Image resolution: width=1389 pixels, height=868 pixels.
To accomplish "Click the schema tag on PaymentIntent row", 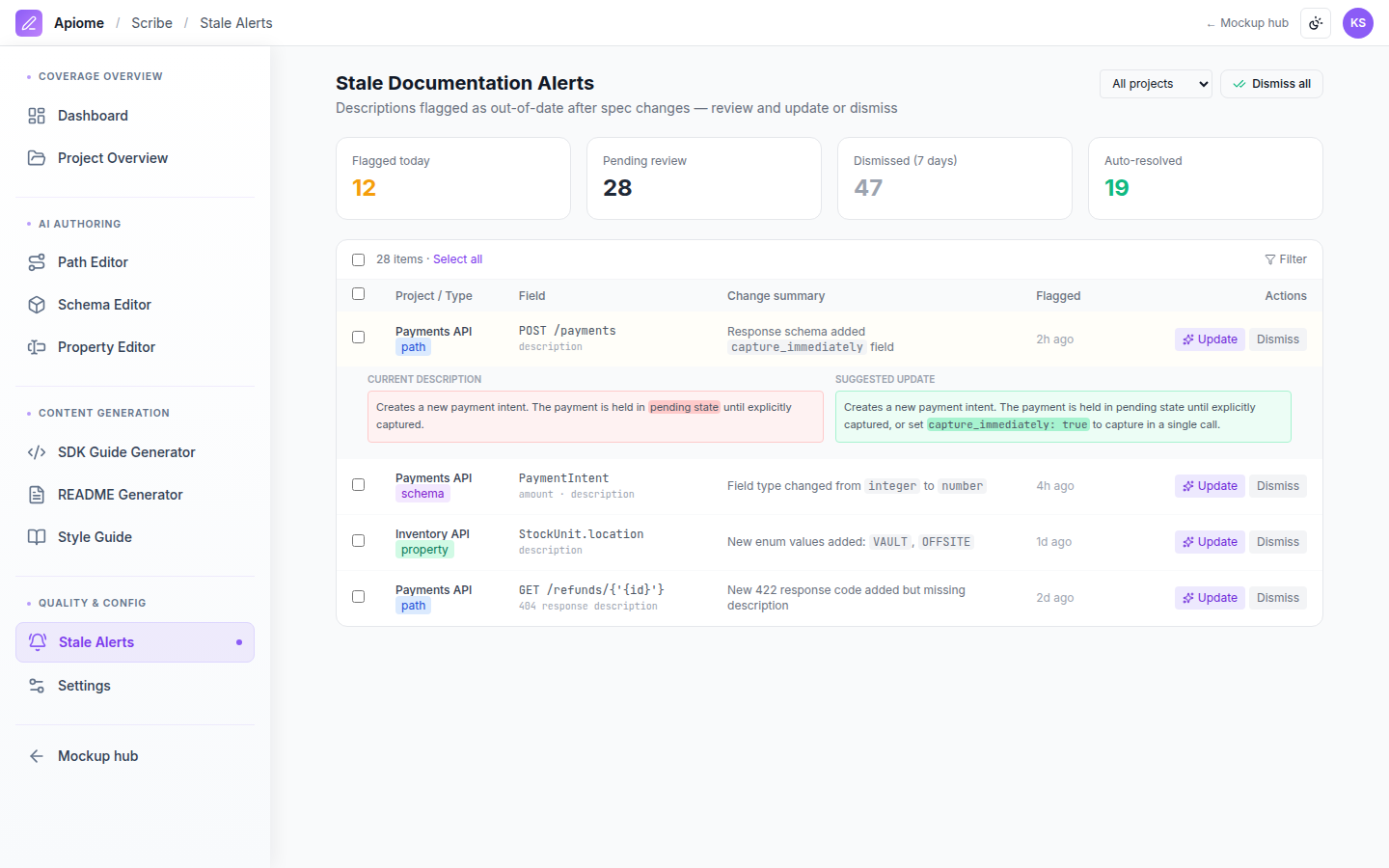I will pyautogui.click(x=422, y=494).
